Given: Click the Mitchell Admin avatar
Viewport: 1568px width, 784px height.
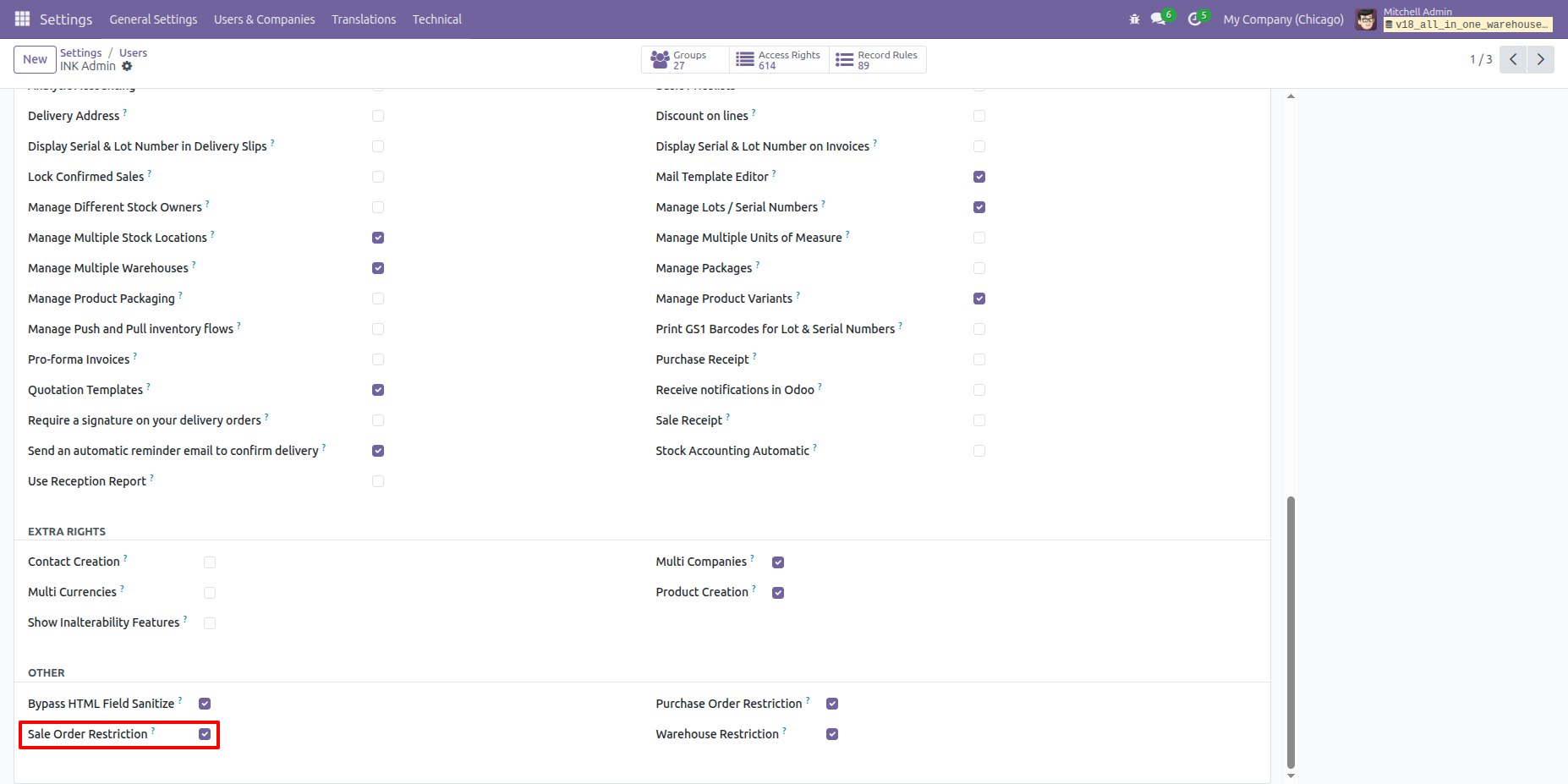Looking at the screenshot, I should tap(1366, 19).
